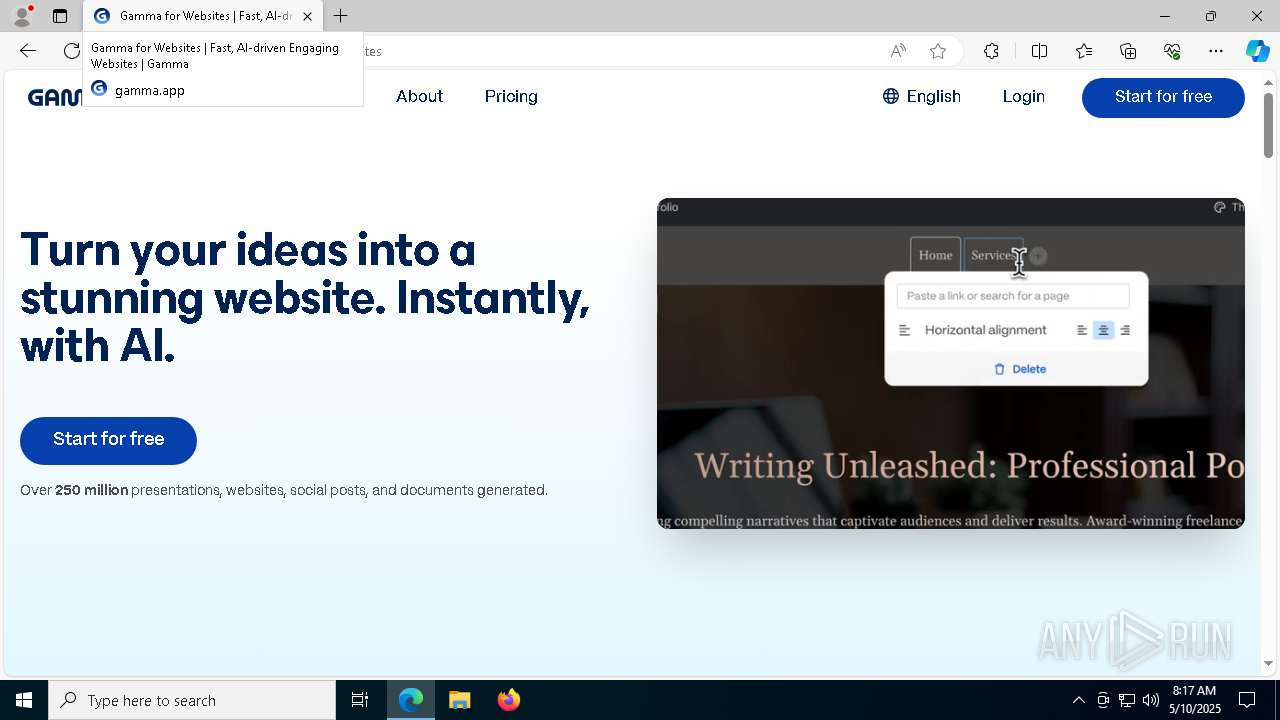1280x720 pixels.
Task: Click the page vertical scrollbar thumb
Action: 1268,125
